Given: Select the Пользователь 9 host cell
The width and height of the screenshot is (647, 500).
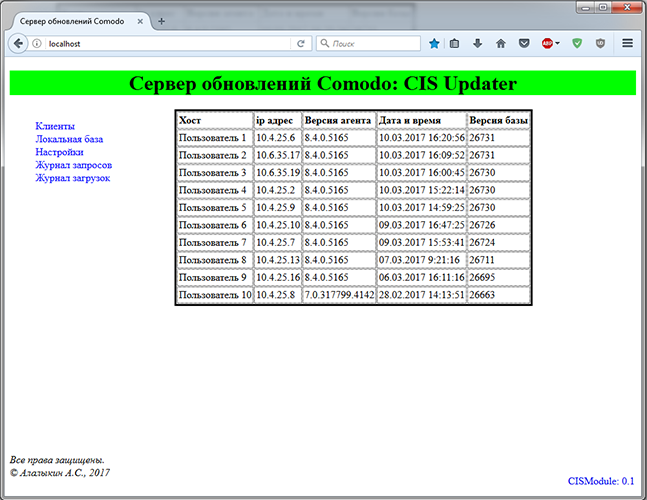Looking at the screenshot, I should pos(215,278).
